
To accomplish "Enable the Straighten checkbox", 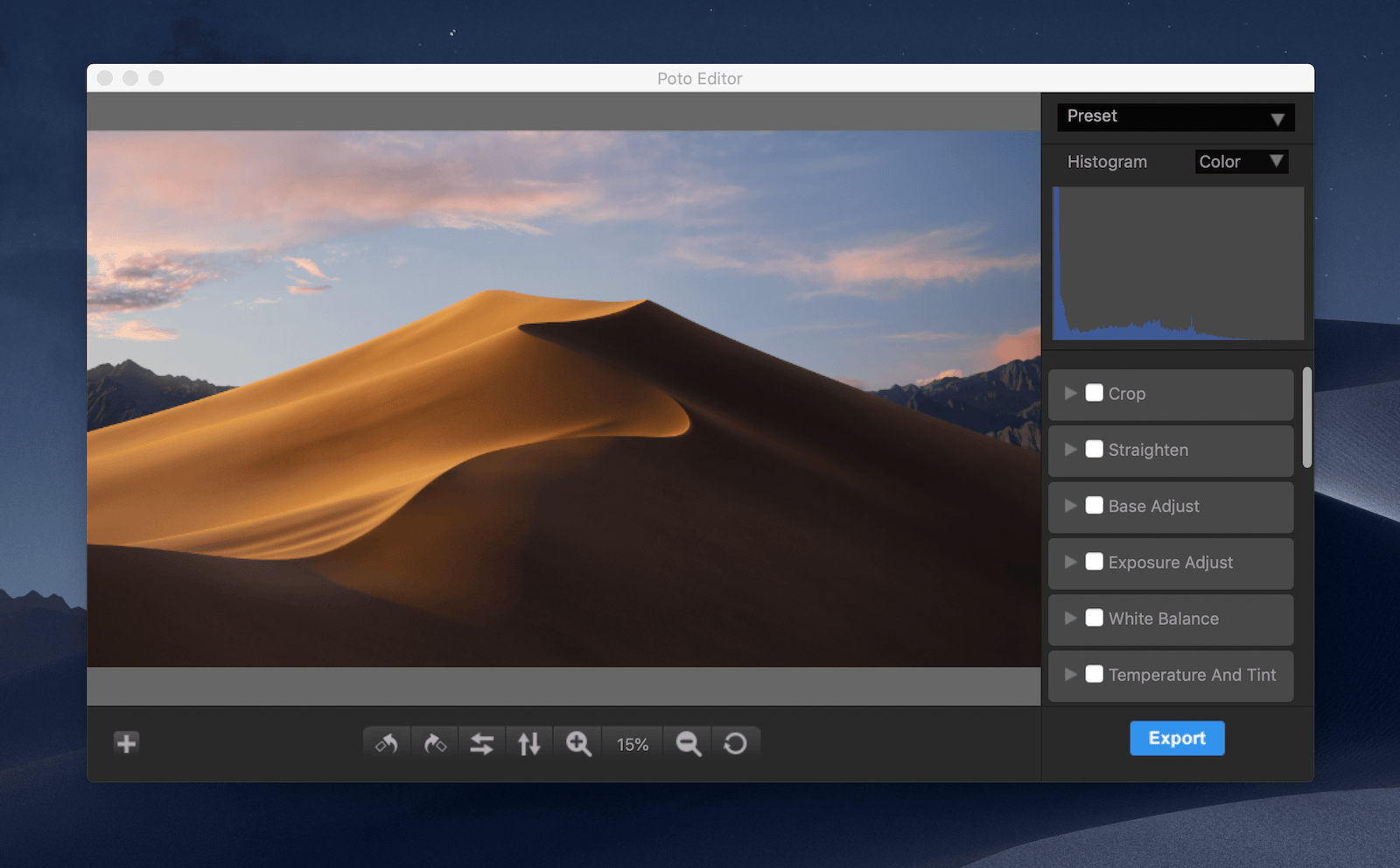I will [x=1095, y=449].
